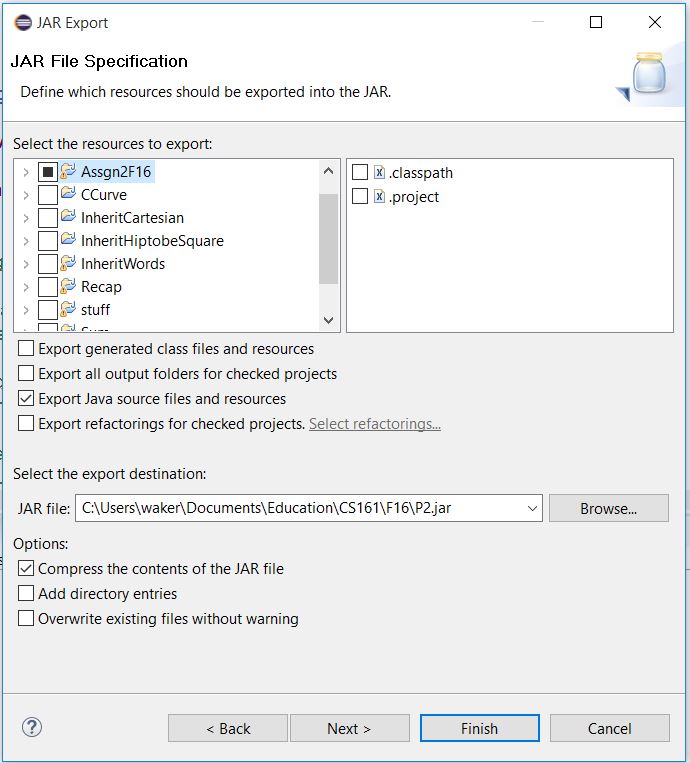Click the InheritWords project icon
690x763 pixels.
[x=68, y=263]
